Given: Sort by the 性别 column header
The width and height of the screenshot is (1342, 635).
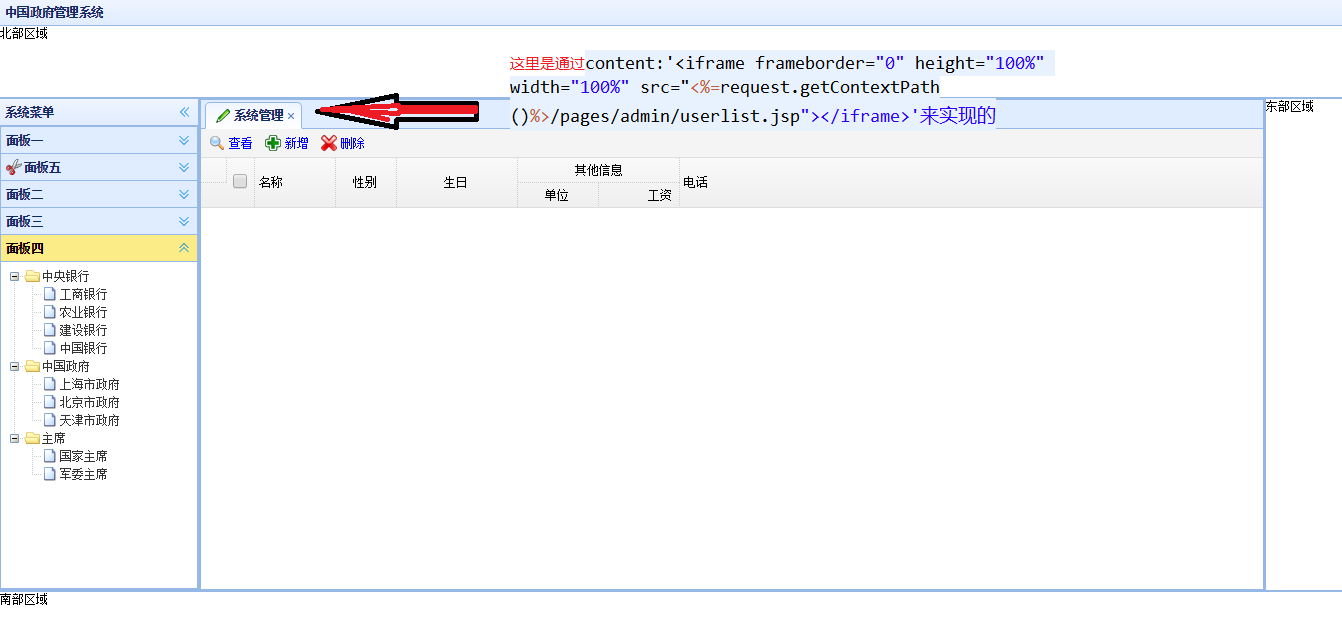Looking at the screenshot, I should coord(366,182).
